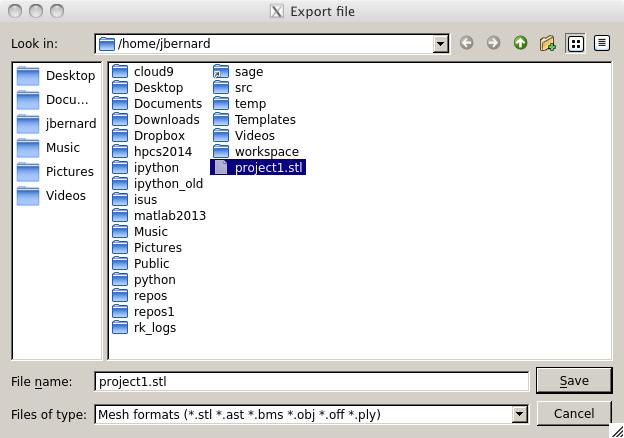This screenshot has width=624, height=438.
Task: Select the Downloads folder
Action: click(x=156, y=119)
